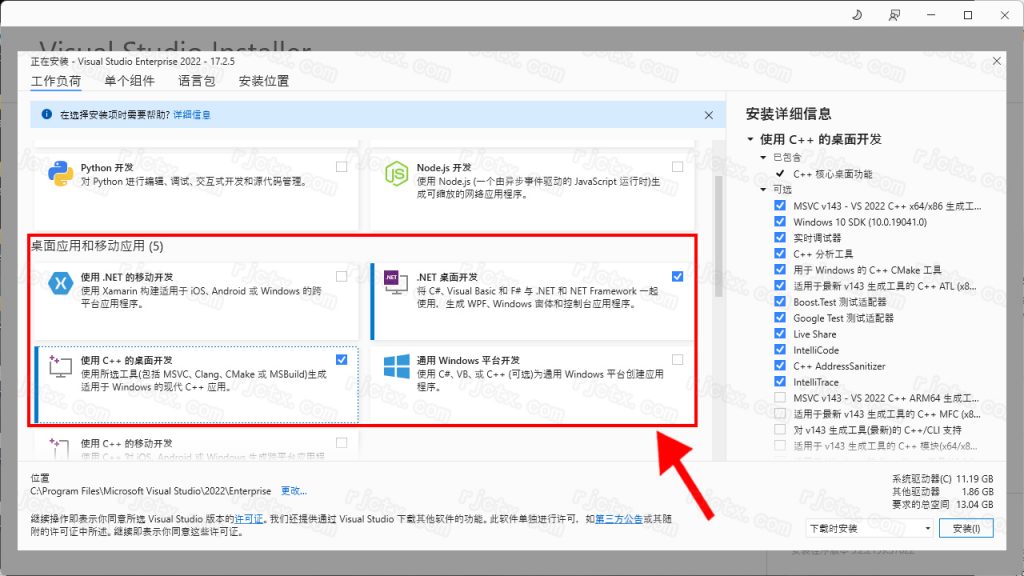Toggle the night mode moon icon

click(857, 15)
